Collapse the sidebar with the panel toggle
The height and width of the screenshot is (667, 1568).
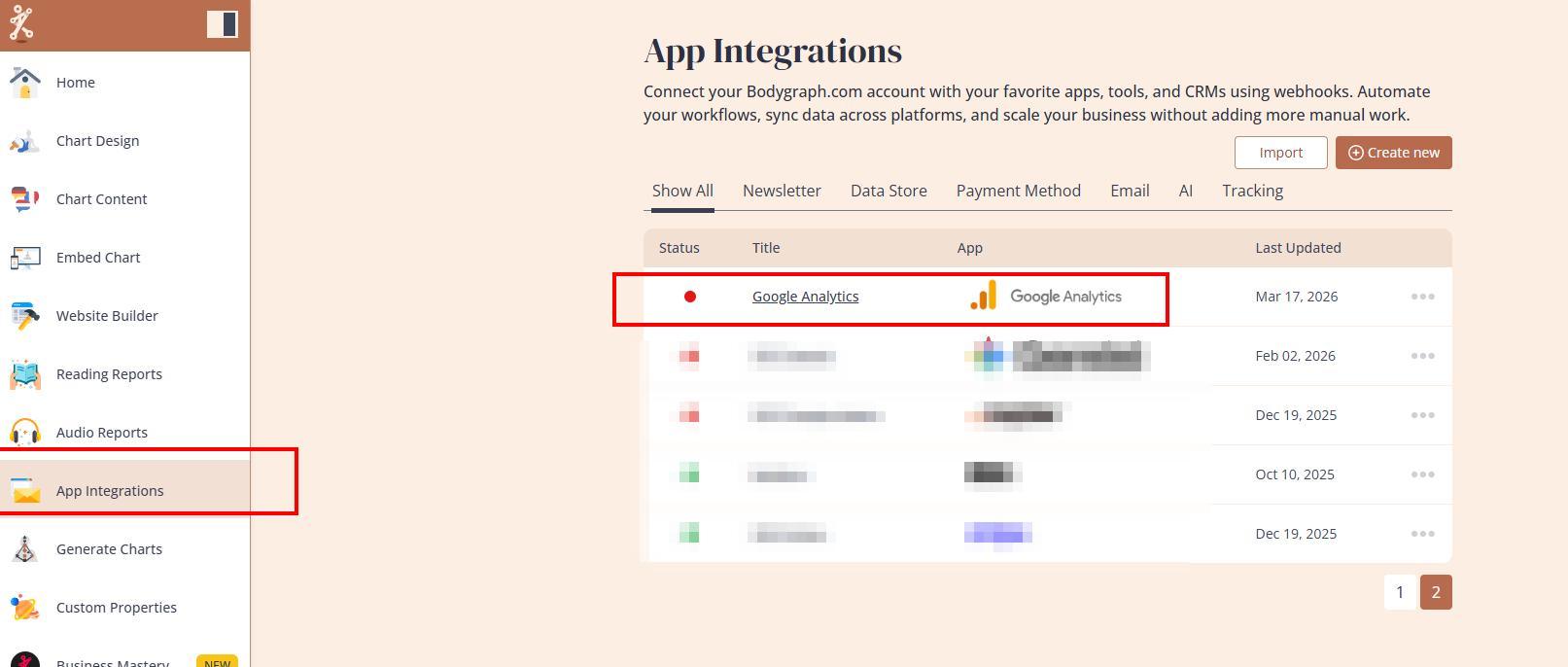[222, 24]
